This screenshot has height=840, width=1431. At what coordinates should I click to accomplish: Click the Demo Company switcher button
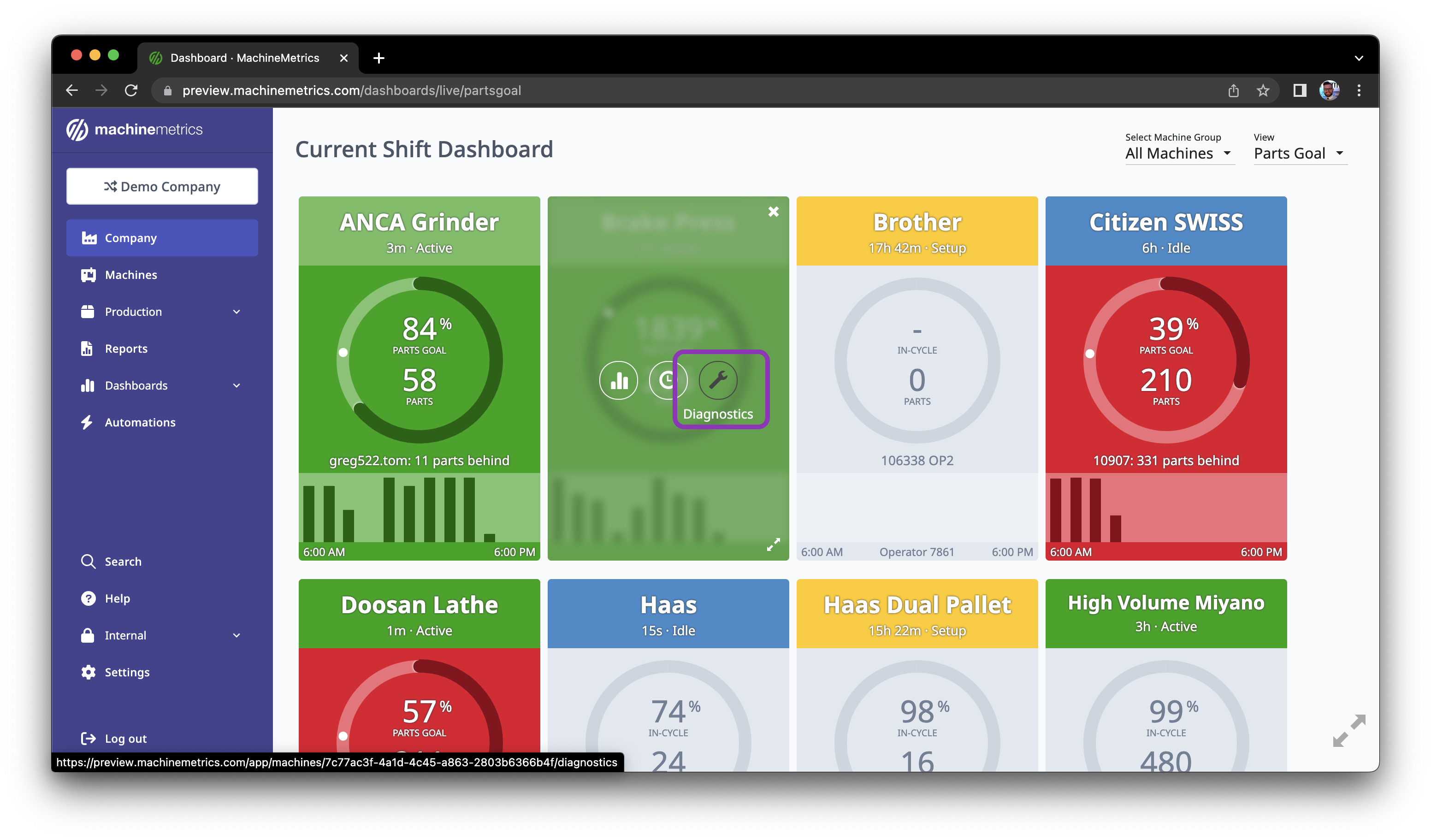pyautogui.click(x=162, y=186)
